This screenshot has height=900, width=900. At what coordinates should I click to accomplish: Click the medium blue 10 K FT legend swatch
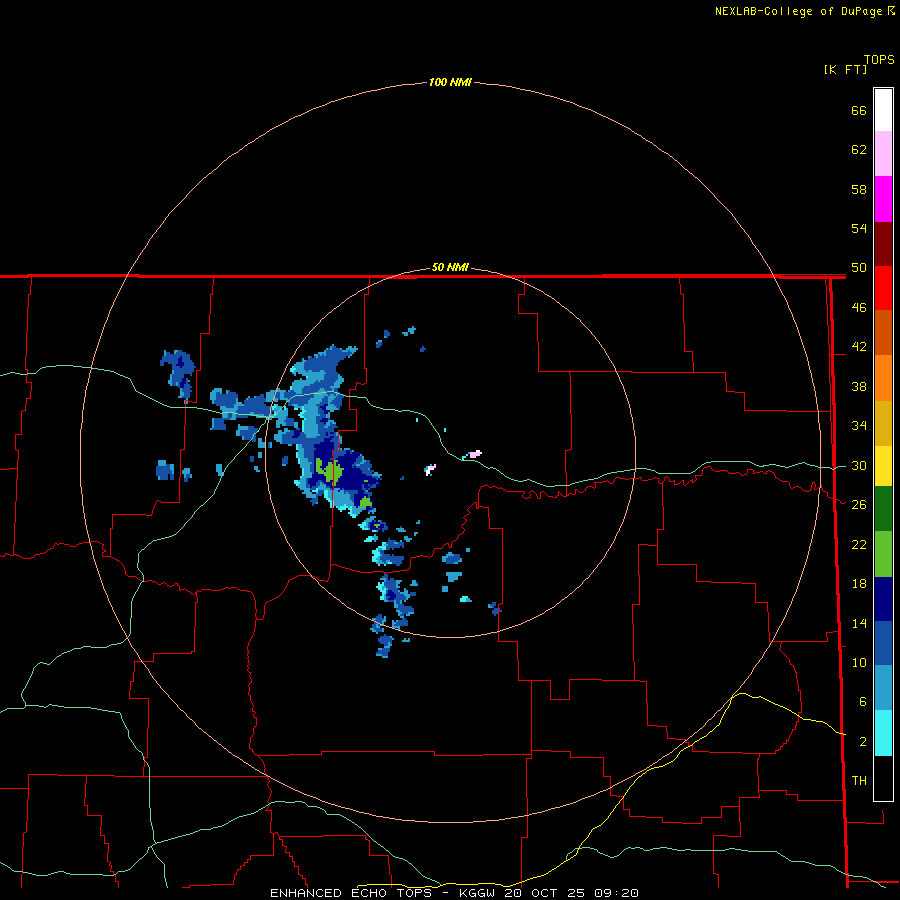pos(883,643)
